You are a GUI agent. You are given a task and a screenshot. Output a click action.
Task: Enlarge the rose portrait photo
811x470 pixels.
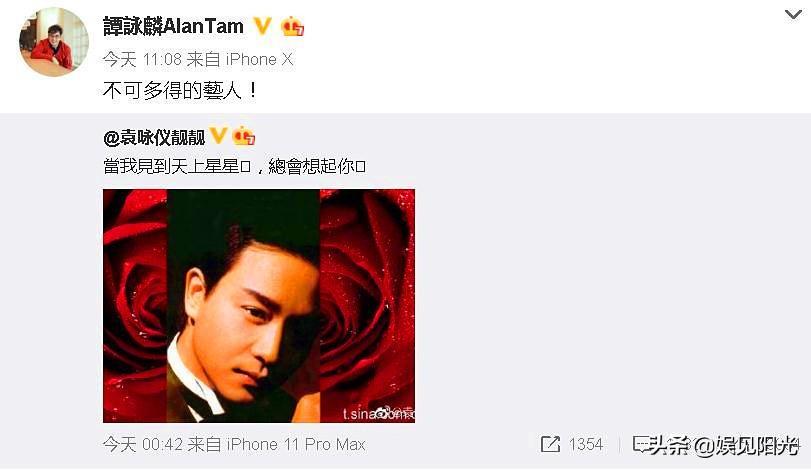tap(259, 306)
